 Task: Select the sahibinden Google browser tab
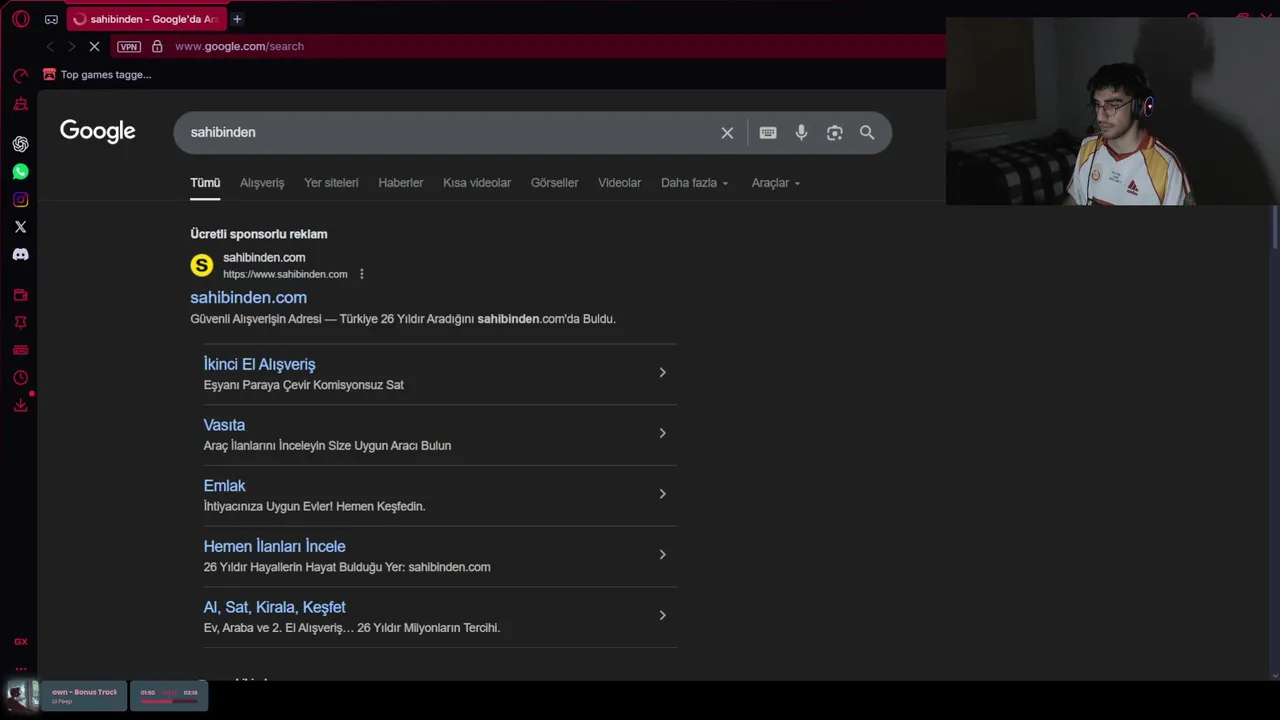click(x=146, y=19)
